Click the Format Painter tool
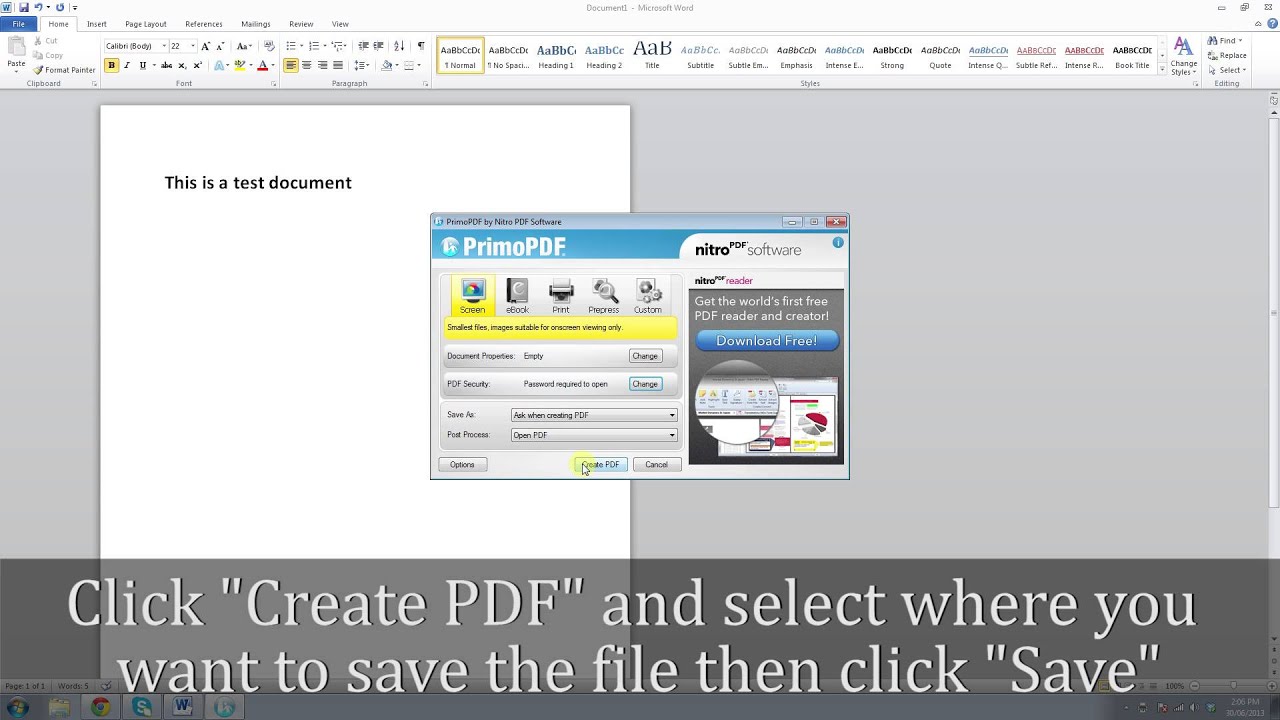1280x720 pixels. point(64,70)
